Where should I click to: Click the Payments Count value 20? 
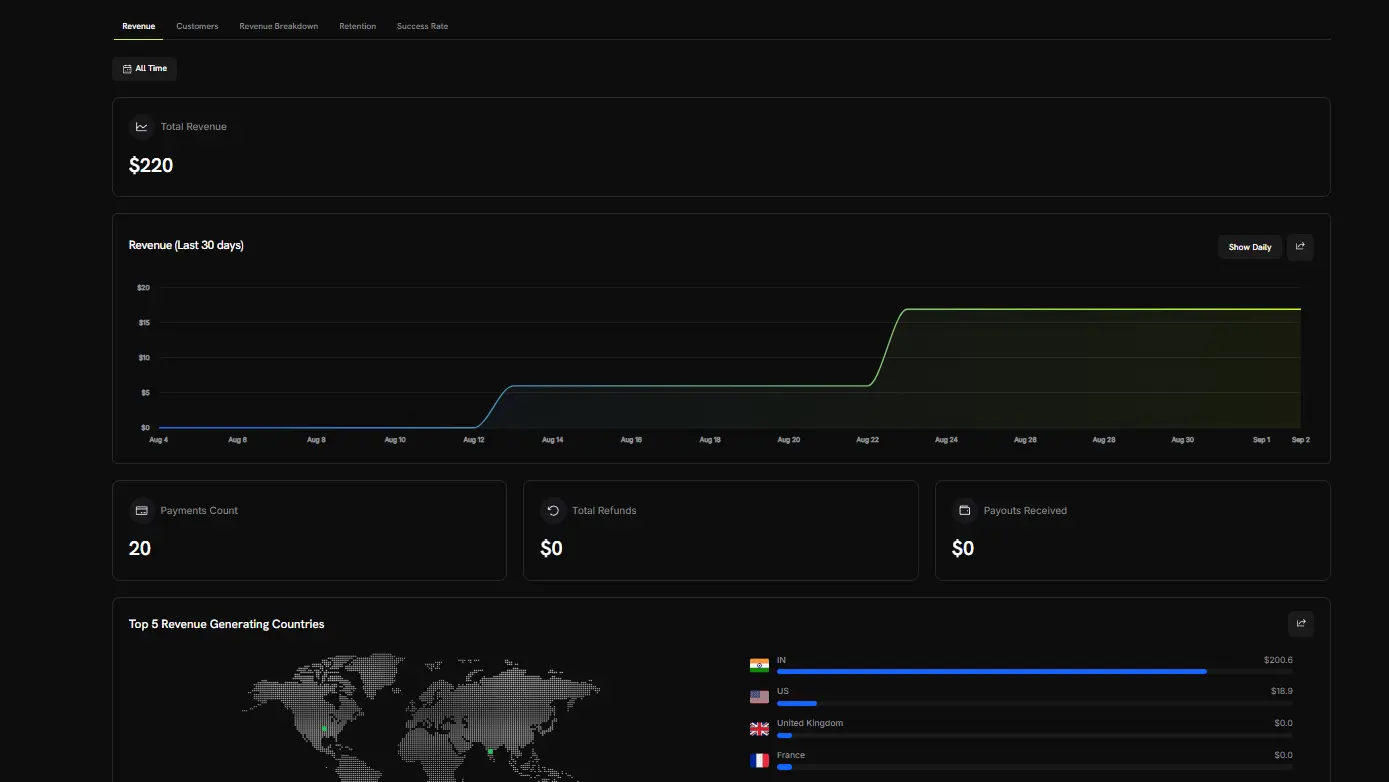140,548
